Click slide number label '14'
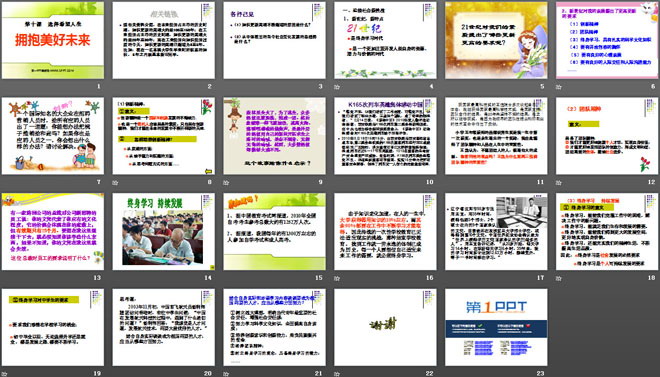This screenshot has height=377, width=660. [x=208, y=278]
